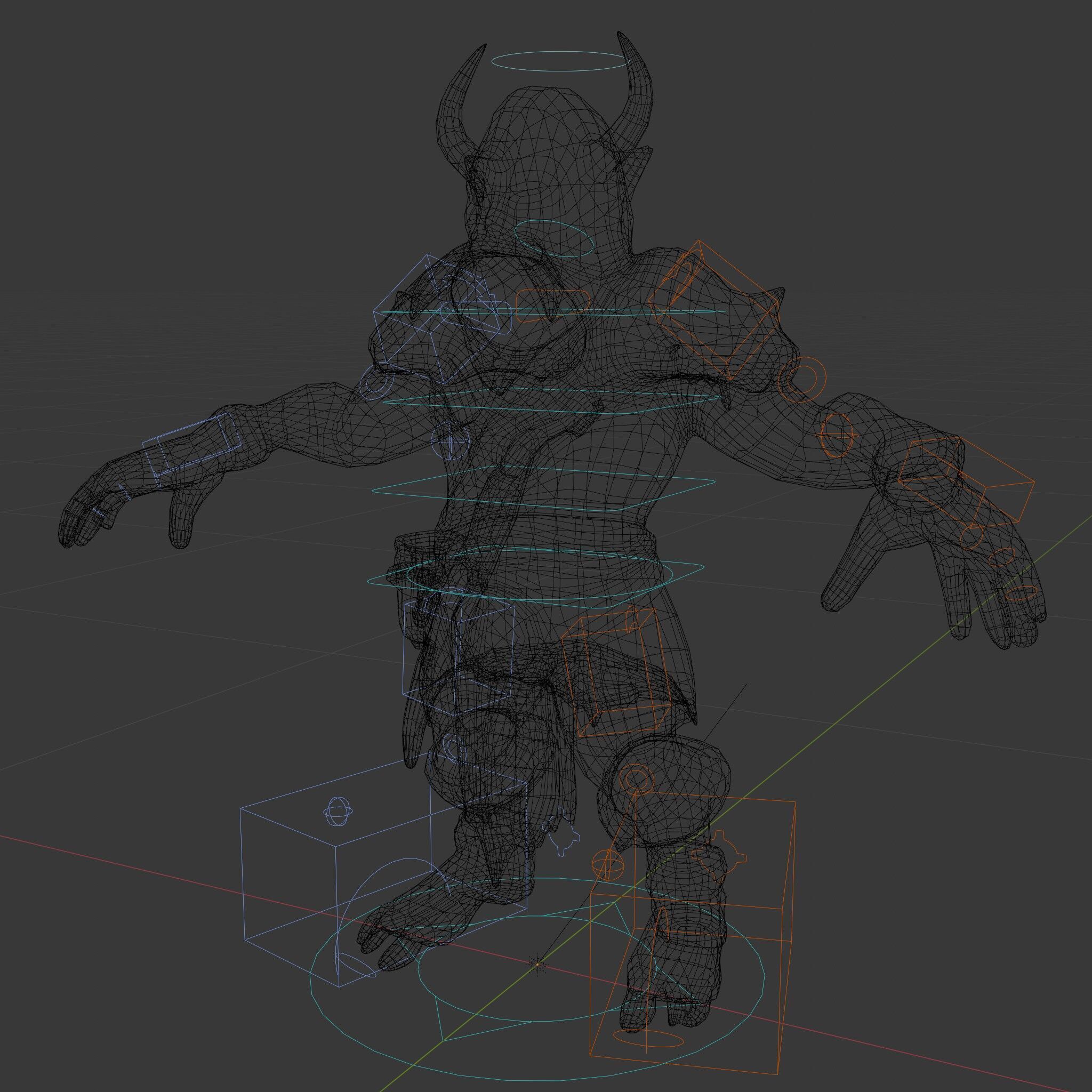The height and width of the screenshot is (1092, 1092).
Task: Click the small blue ellipse beside the toes
Action: [355, 965]
